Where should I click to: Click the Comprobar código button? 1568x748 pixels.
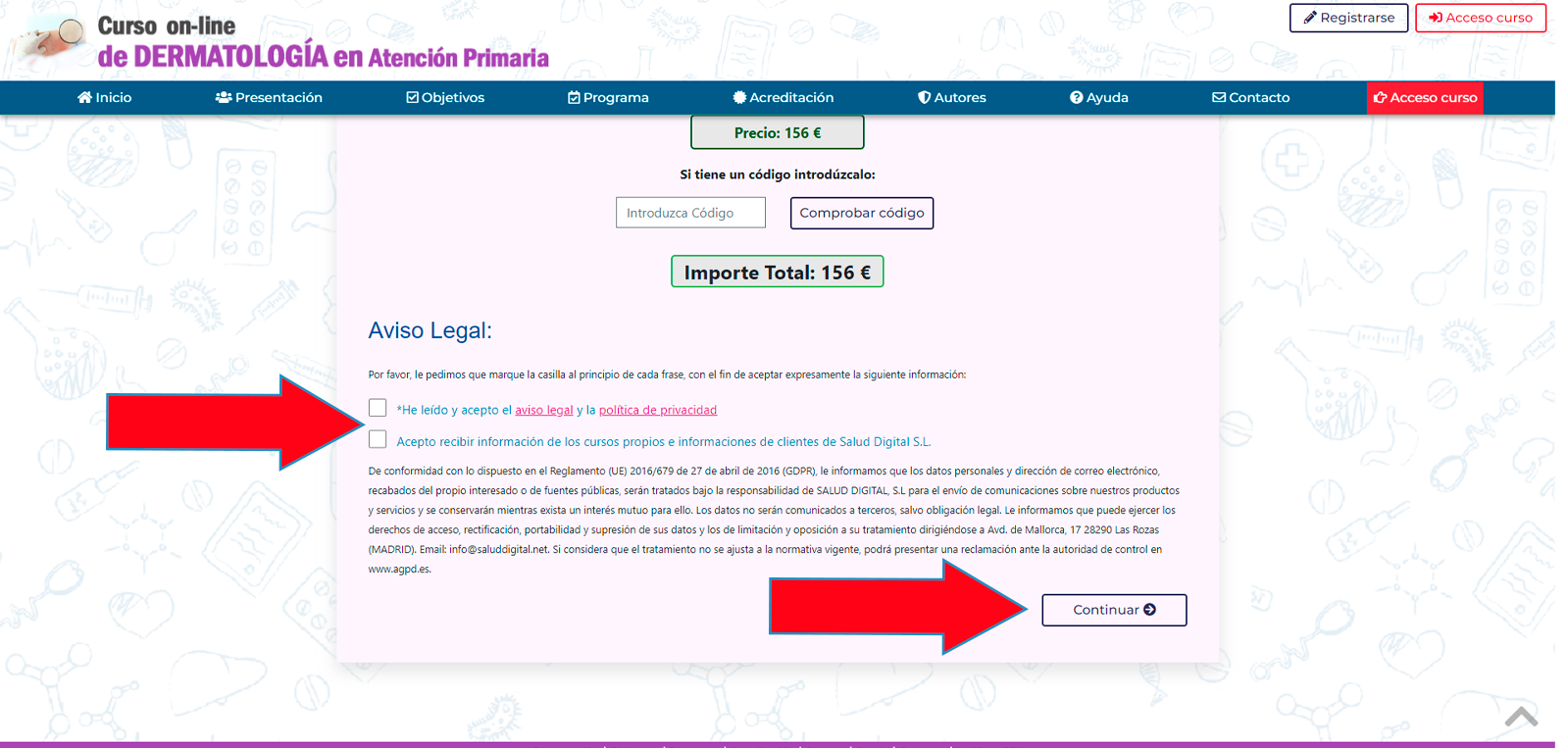(x=862, y=213)
